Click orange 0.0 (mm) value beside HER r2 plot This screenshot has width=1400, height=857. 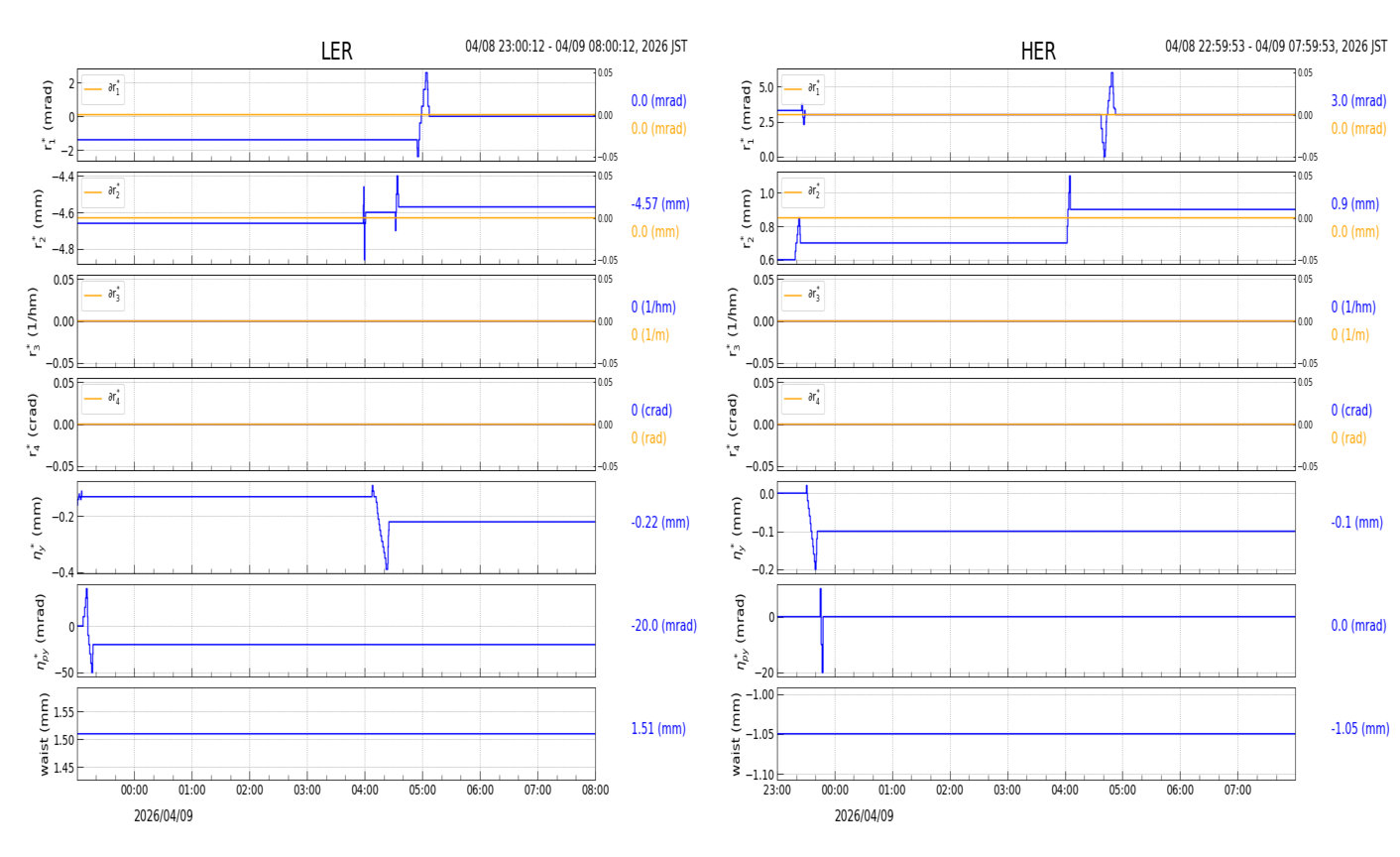(x=1354, y=231)
